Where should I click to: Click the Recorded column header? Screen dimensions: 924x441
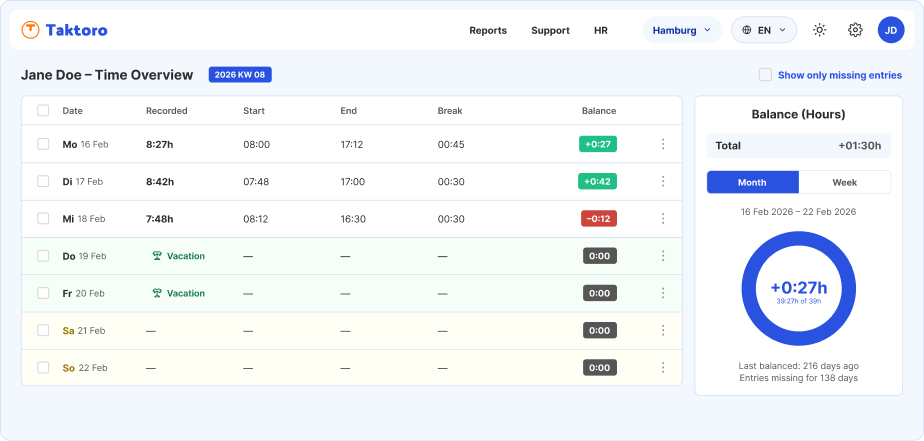coord(167,110)
